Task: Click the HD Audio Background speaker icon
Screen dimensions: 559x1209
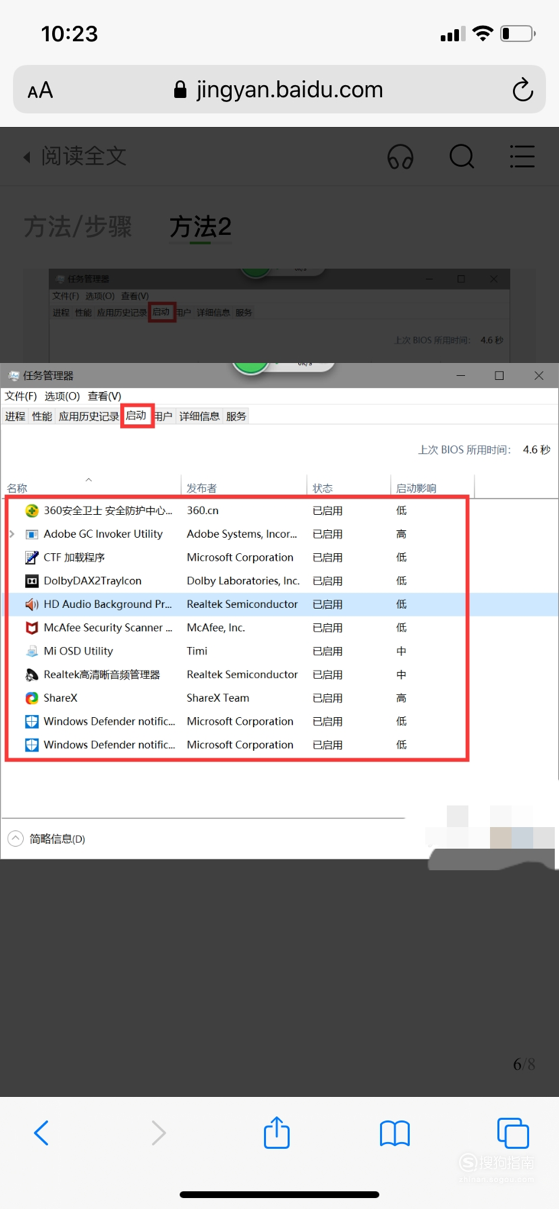Action: tap(32, 604)
